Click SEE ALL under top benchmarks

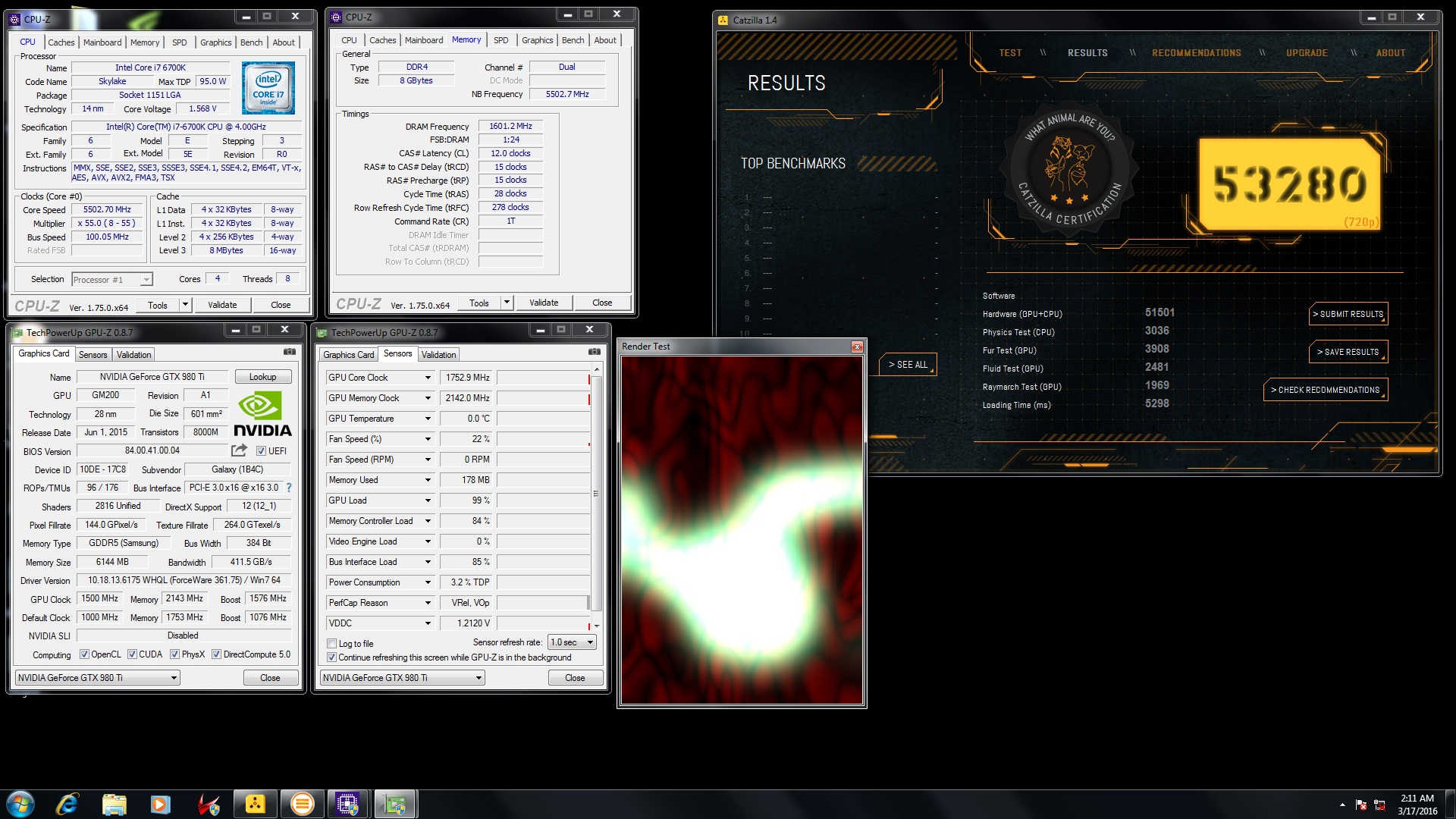tap(908, 365)
